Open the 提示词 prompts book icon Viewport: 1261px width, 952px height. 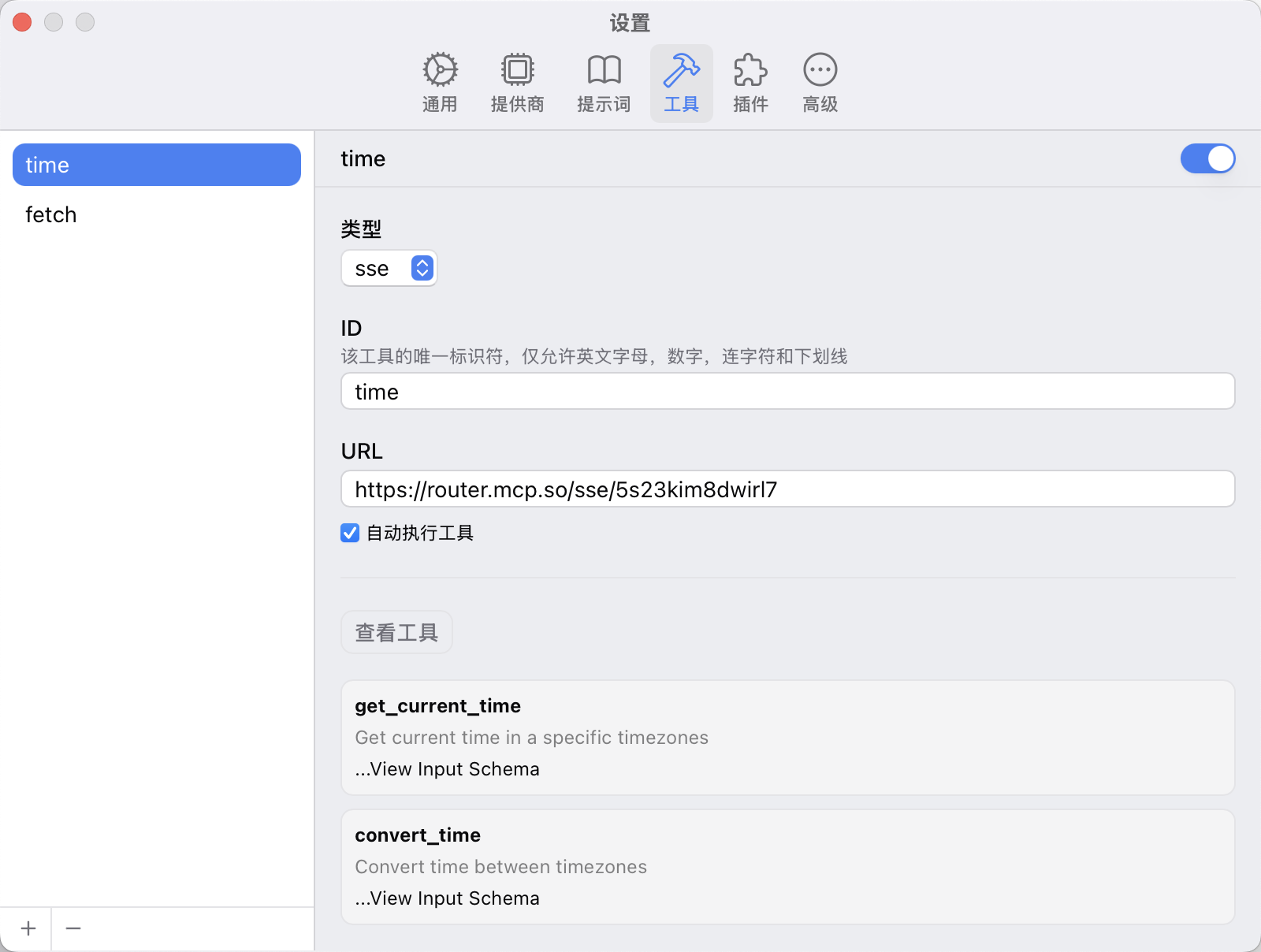click(x=604, y=71)
